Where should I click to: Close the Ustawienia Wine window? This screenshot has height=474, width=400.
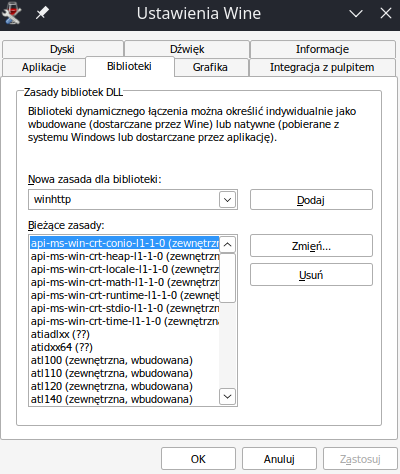(386, 14)
